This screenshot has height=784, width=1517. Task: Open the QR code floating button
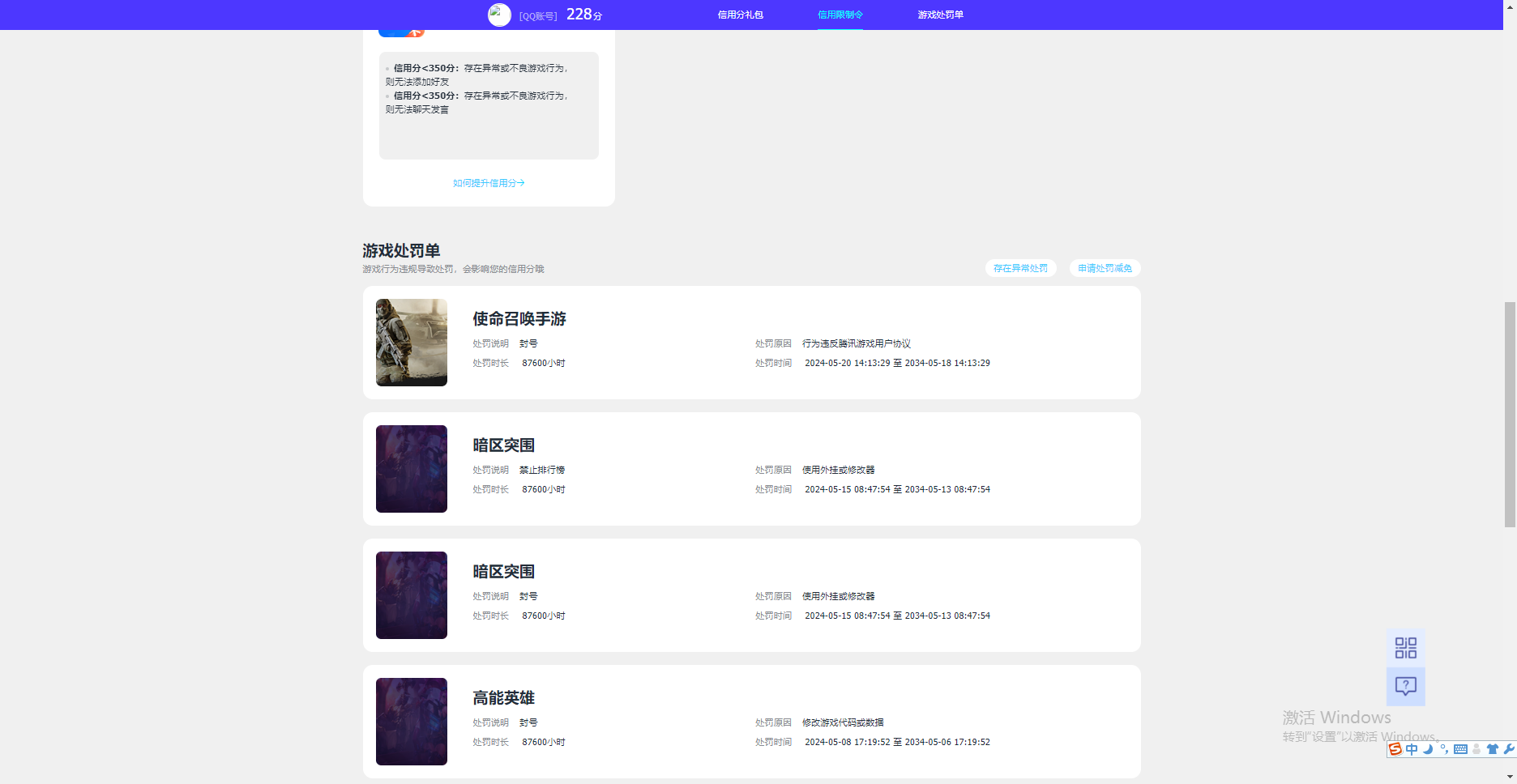tap(1406, 648)
